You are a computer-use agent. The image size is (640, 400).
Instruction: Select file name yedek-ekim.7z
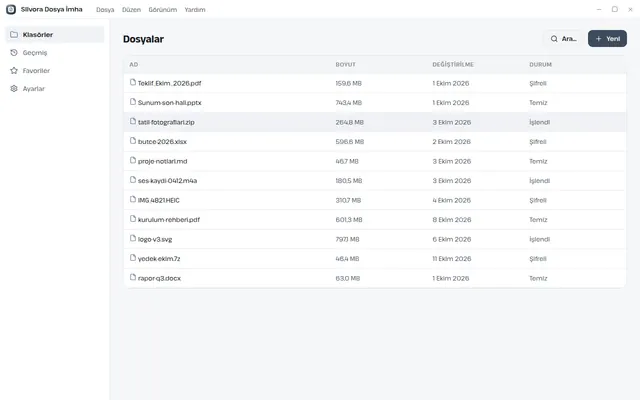tap(159, 259)
